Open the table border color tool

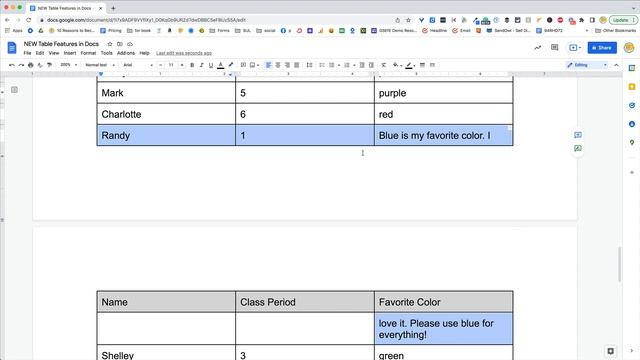pyautogui.click(x=410, y=65)
